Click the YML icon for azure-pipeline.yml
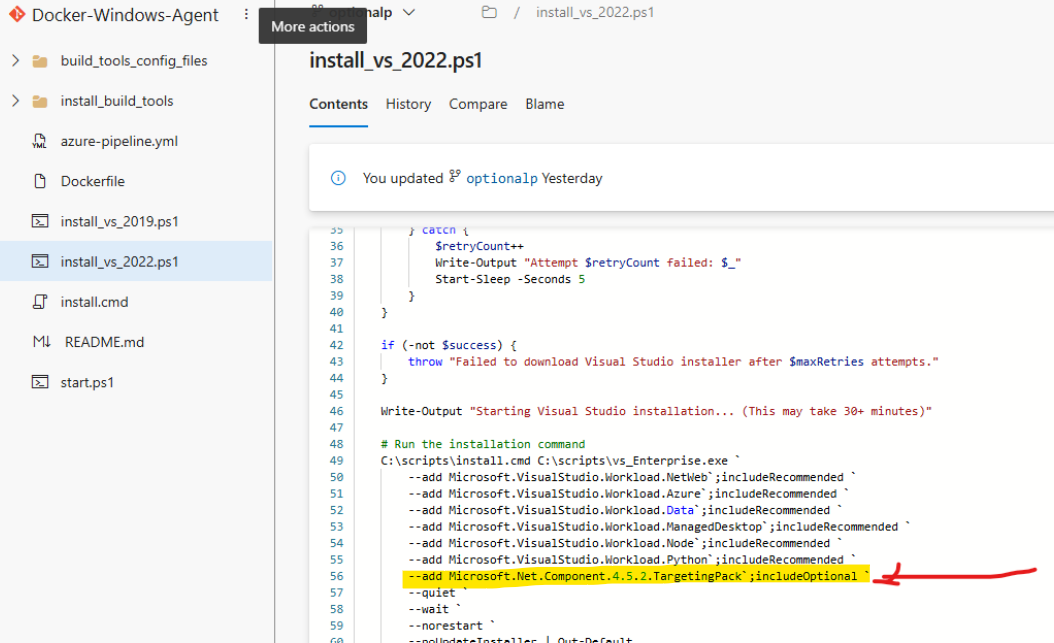1054x643 pixels. (x=40, y=141)
